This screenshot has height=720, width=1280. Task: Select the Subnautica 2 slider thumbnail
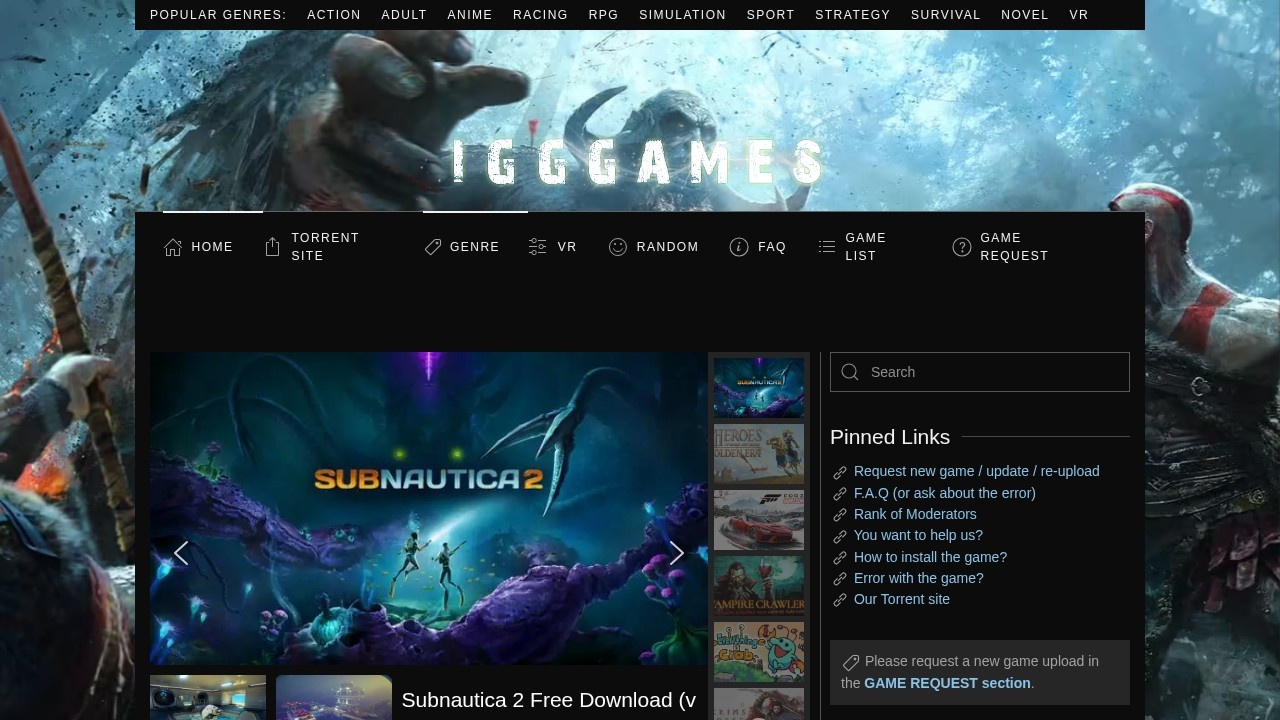click(759, 388)
